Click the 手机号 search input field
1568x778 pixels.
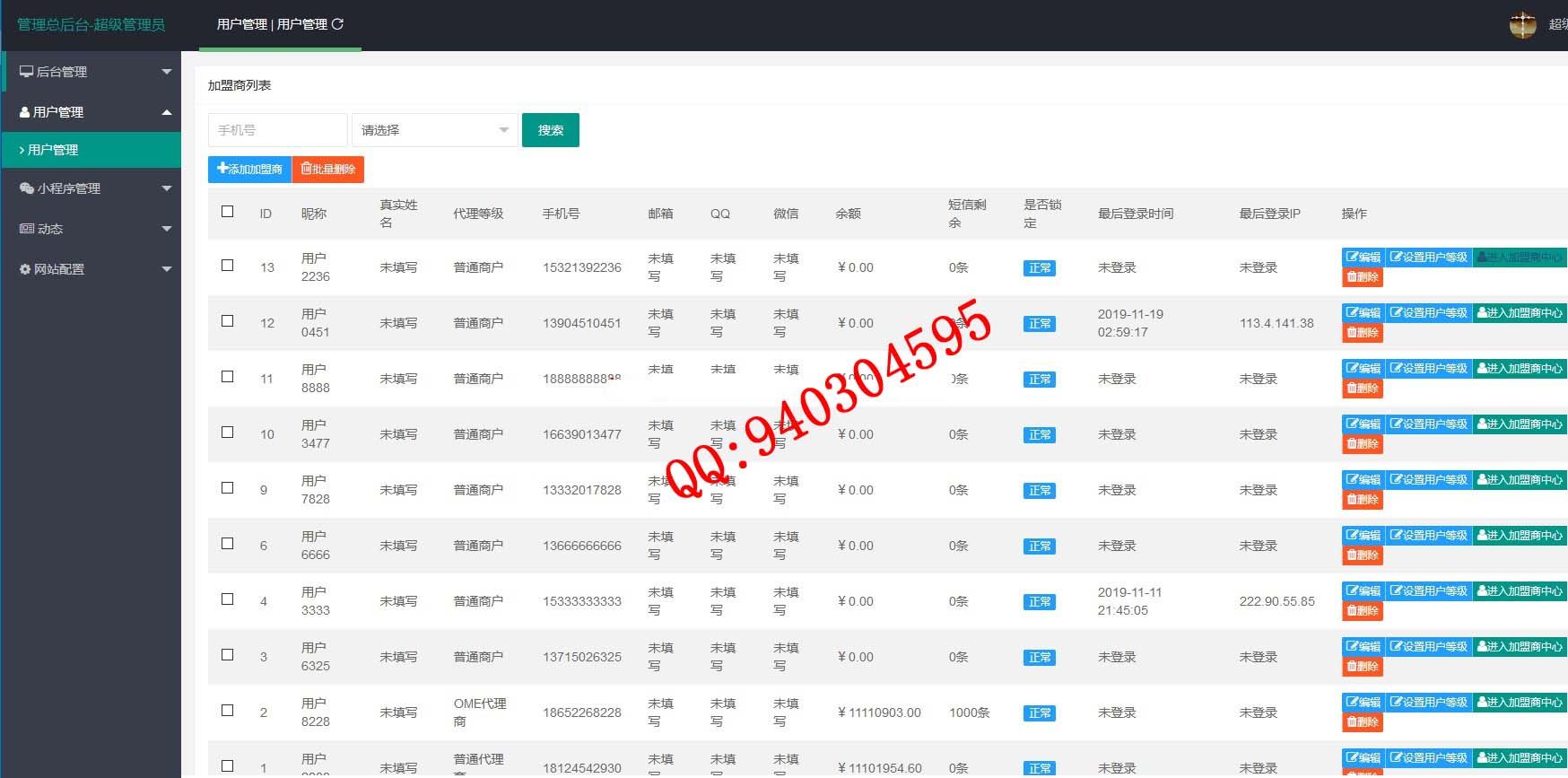point(277,130)
